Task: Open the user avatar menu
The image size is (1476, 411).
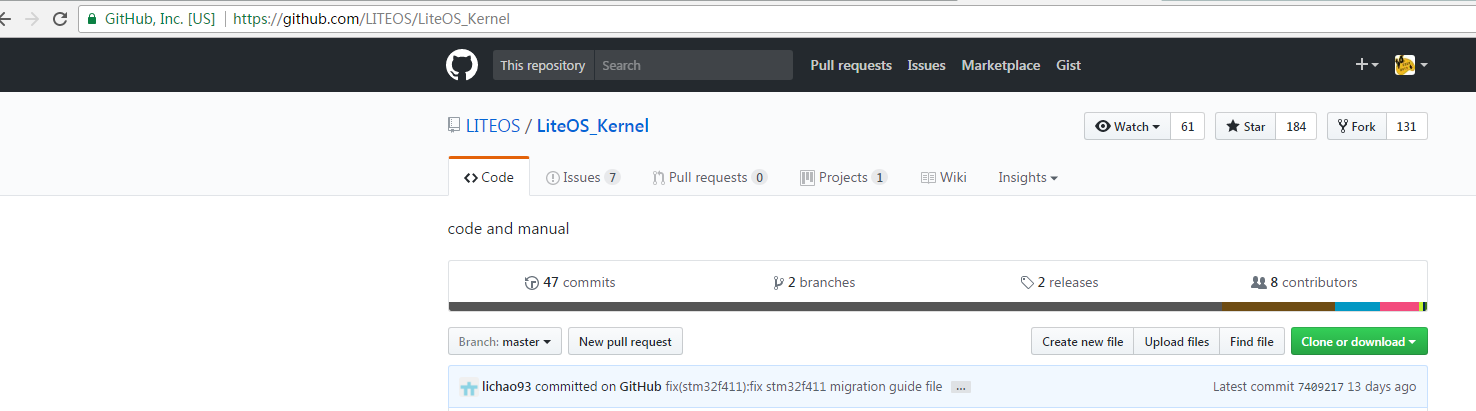Action: (x=1410, y=65)
